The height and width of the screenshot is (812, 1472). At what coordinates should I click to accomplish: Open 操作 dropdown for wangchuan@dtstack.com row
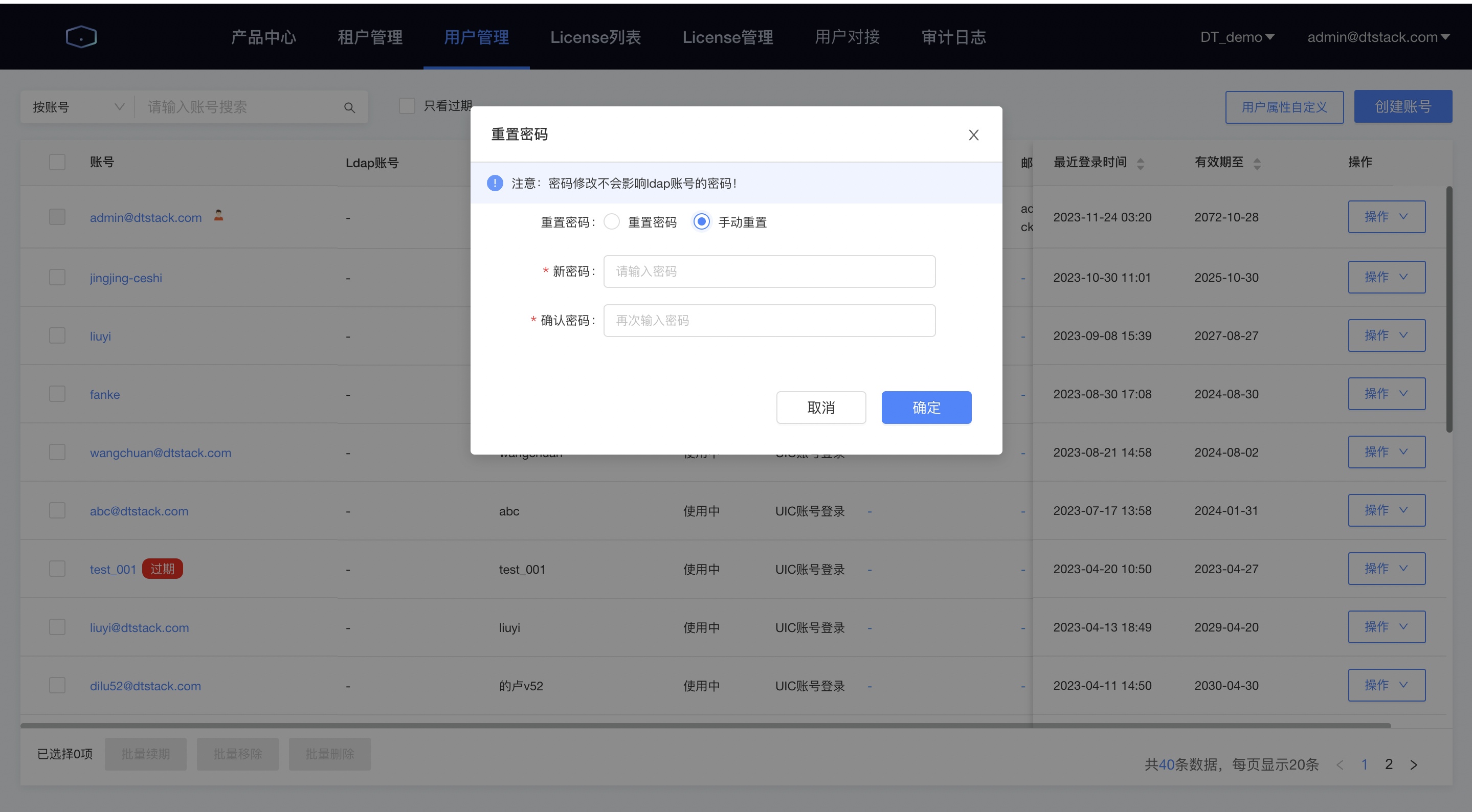pos(1387,452)
